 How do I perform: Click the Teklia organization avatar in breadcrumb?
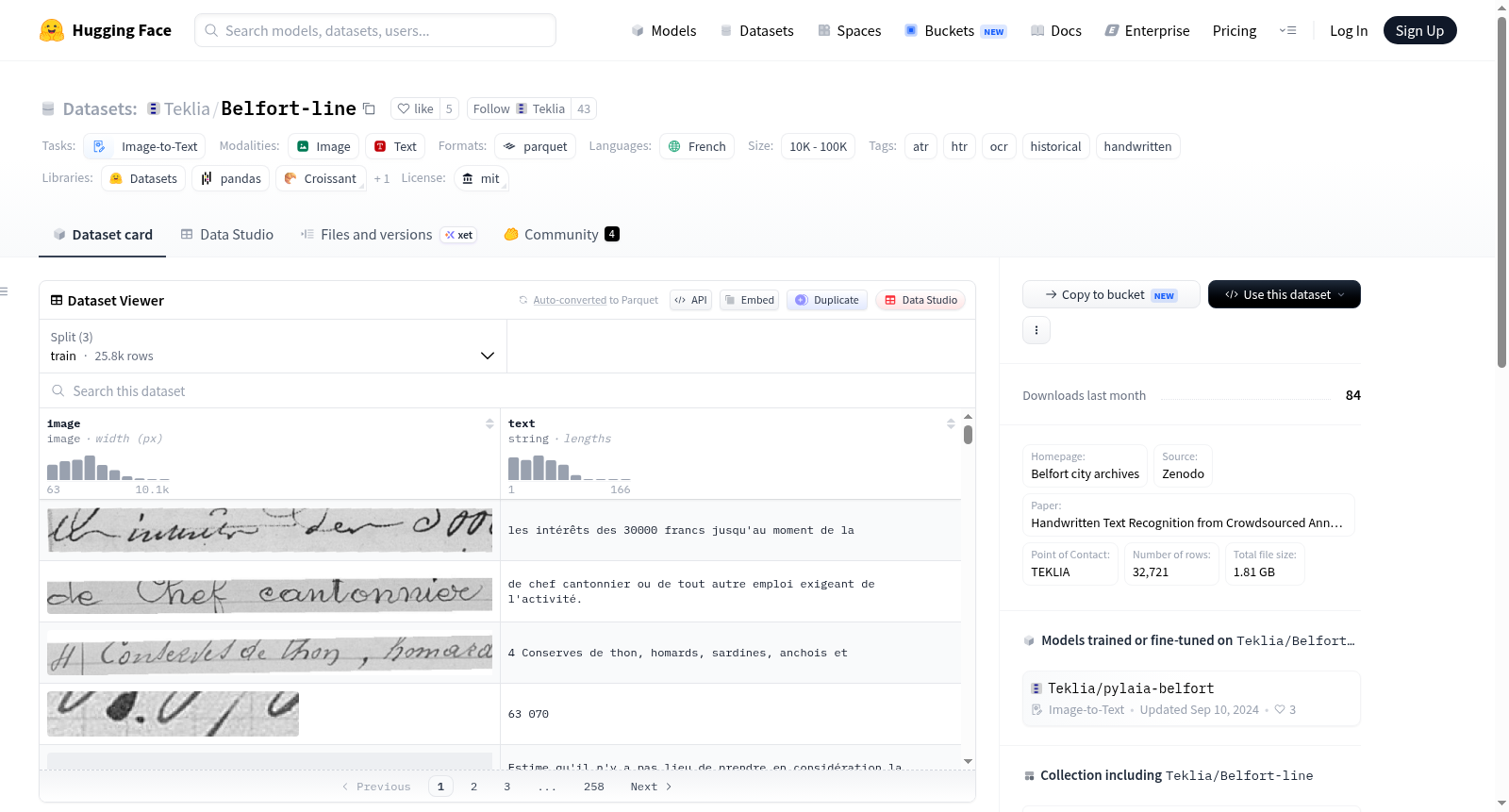[x=154, y=108]
